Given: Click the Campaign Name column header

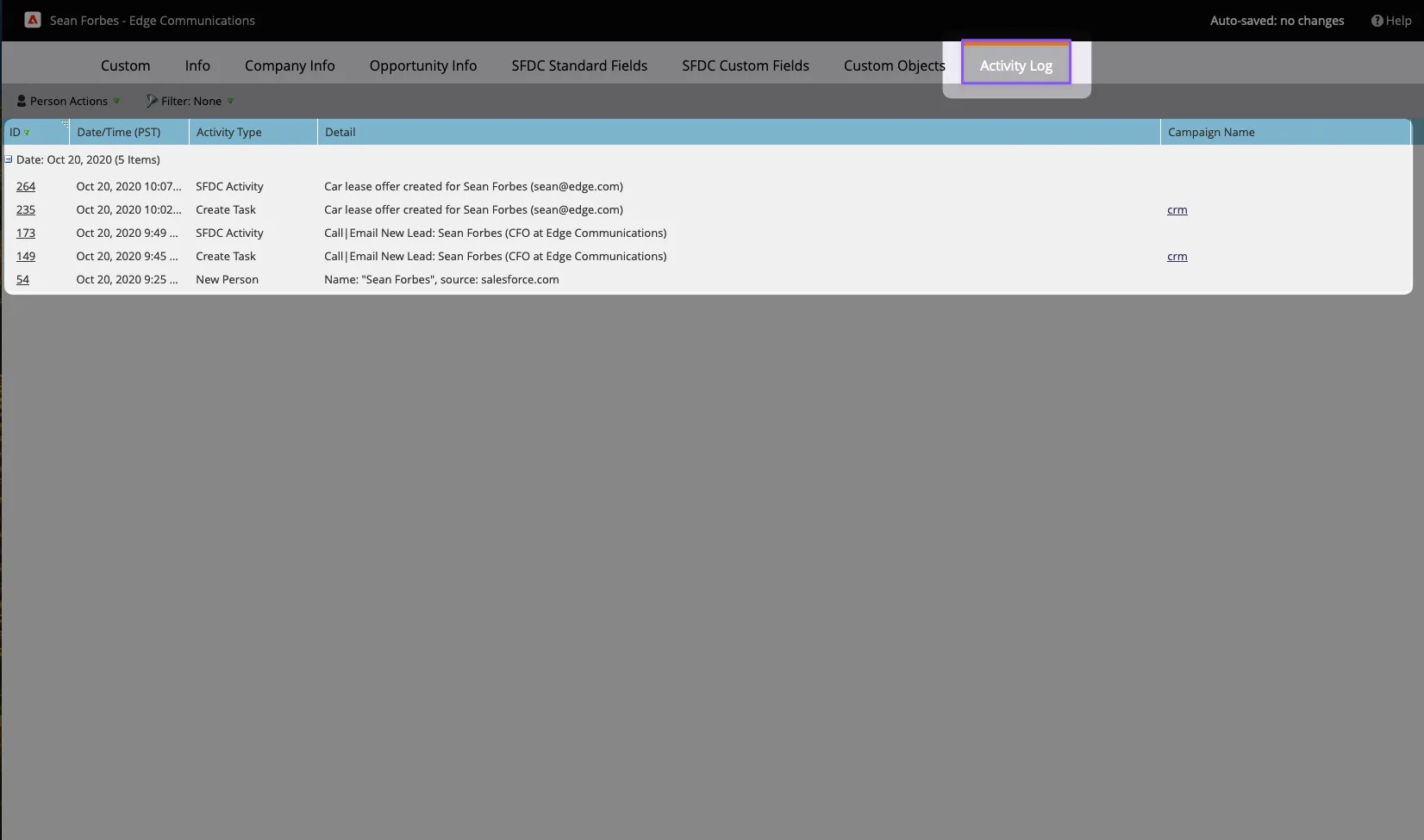Looking at the screenshot, I should [x=1285, y=132].
